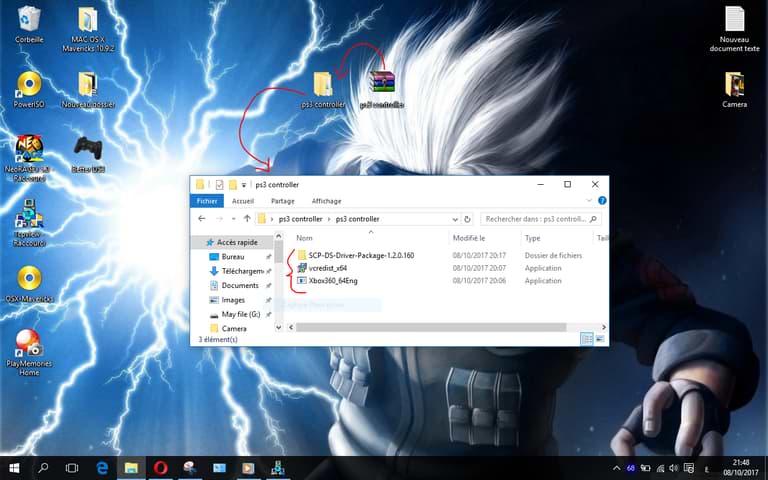Launch Microsoft Edge from the taskbar
The height and width of the screenshot is (480, 768).
102,468
